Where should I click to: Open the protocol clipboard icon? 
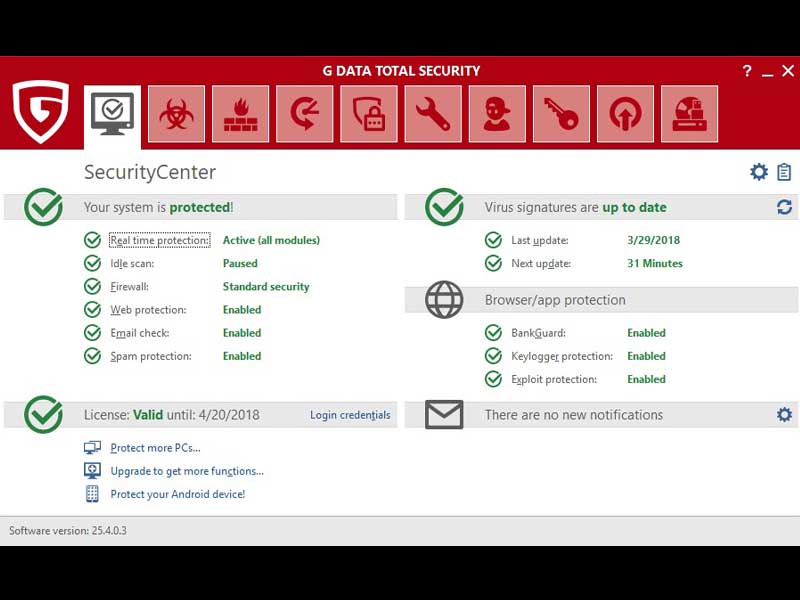(x=784, y=172)
